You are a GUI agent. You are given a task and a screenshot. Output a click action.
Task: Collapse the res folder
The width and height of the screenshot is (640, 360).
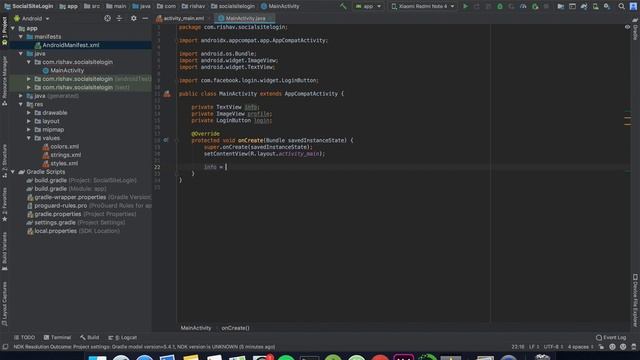coord(21,104)
